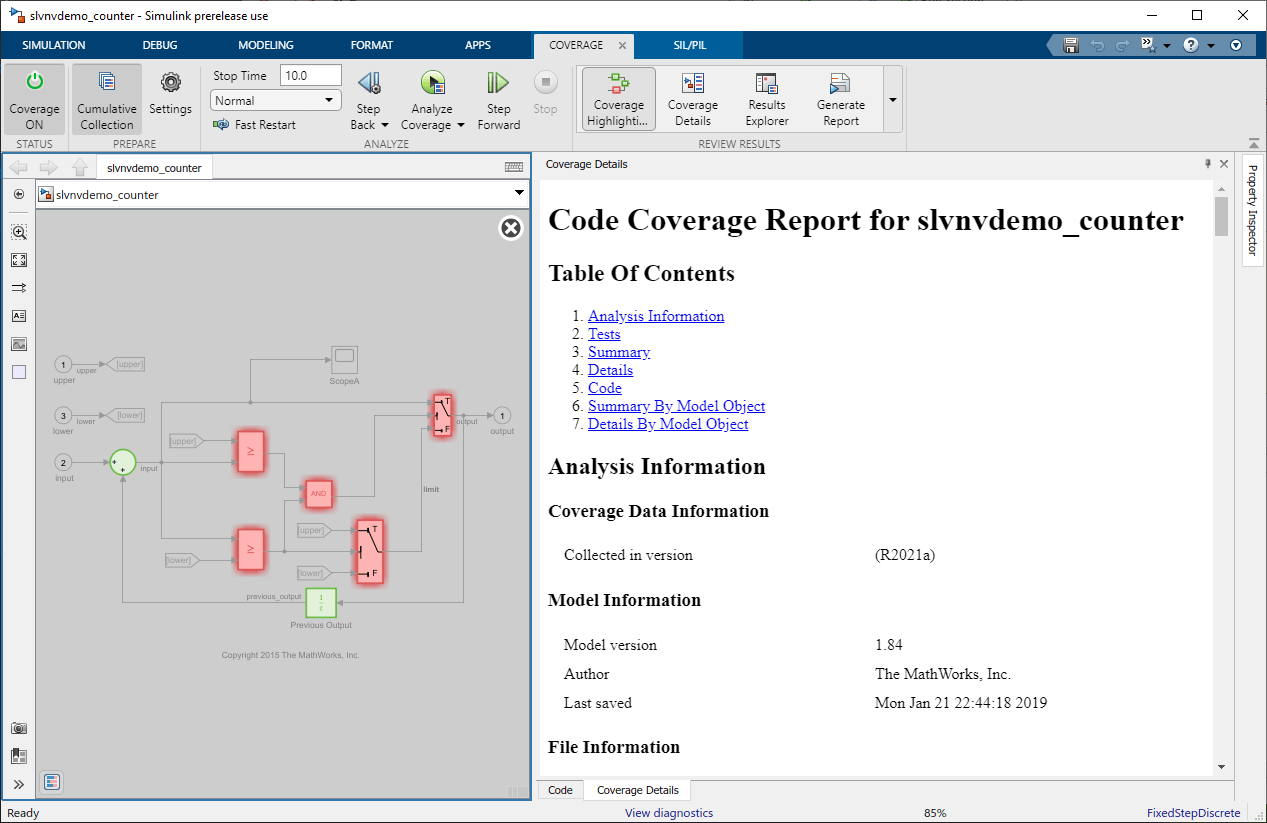Switch to the FORMAT tab
This screenshot has height=823, width=1267.
372,45
